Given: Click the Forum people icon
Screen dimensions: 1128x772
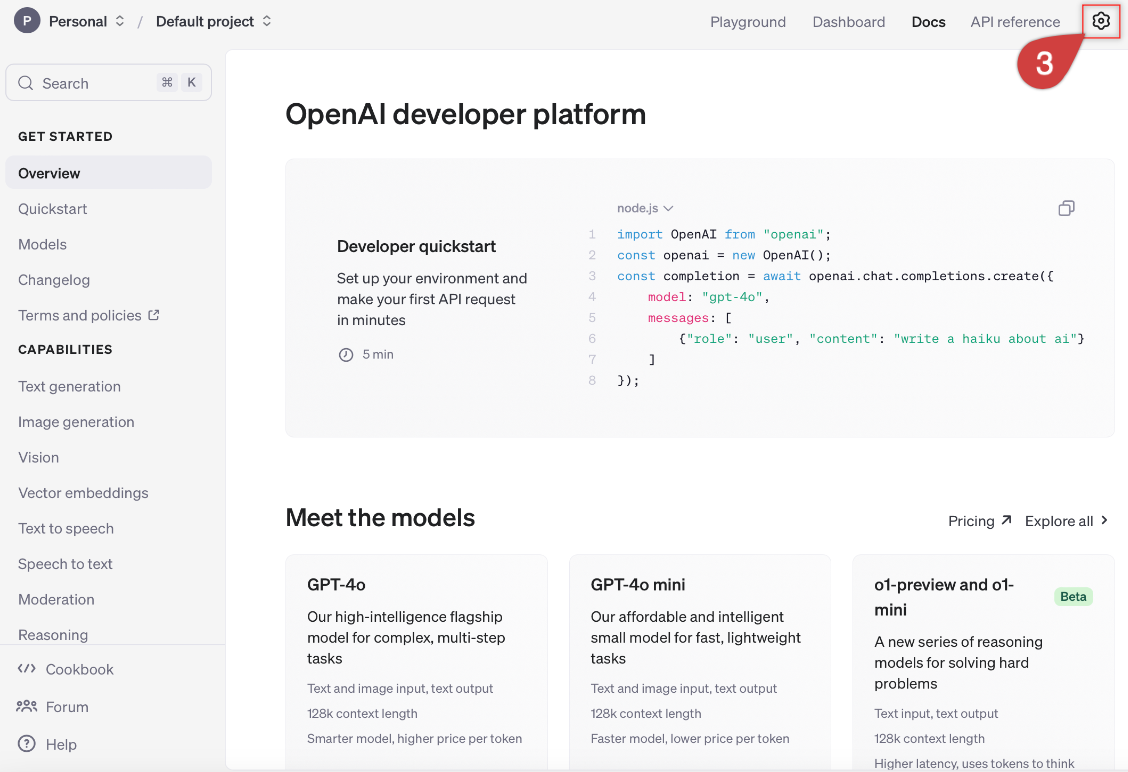Looking at the screenshot, I should [x=27, y=706].
